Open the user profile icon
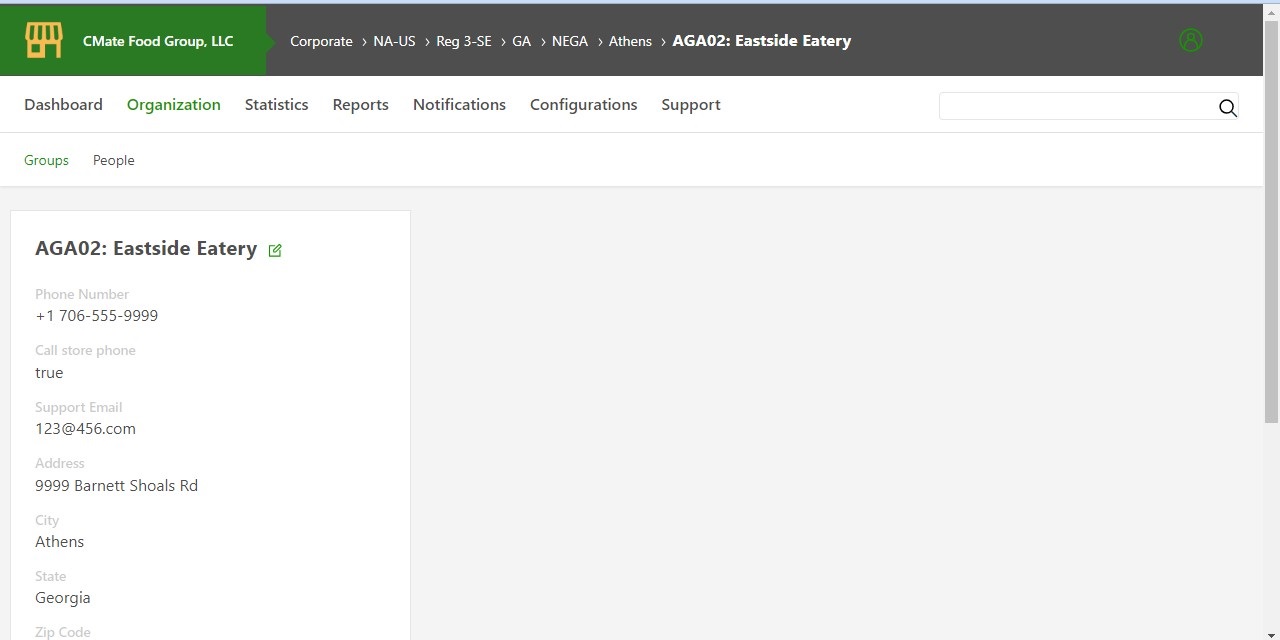Screen dimensions: 1280x640 tap(1190, 40)
